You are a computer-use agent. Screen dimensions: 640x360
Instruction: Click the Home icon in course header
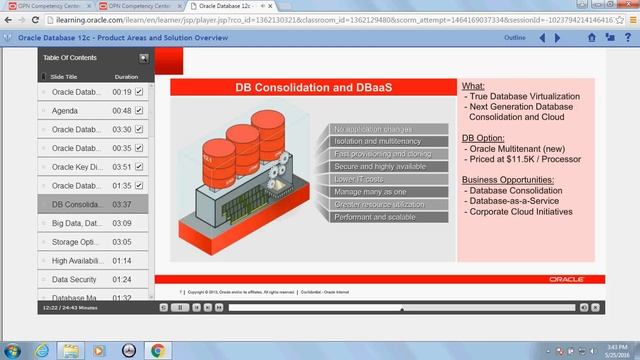[592, 38]
